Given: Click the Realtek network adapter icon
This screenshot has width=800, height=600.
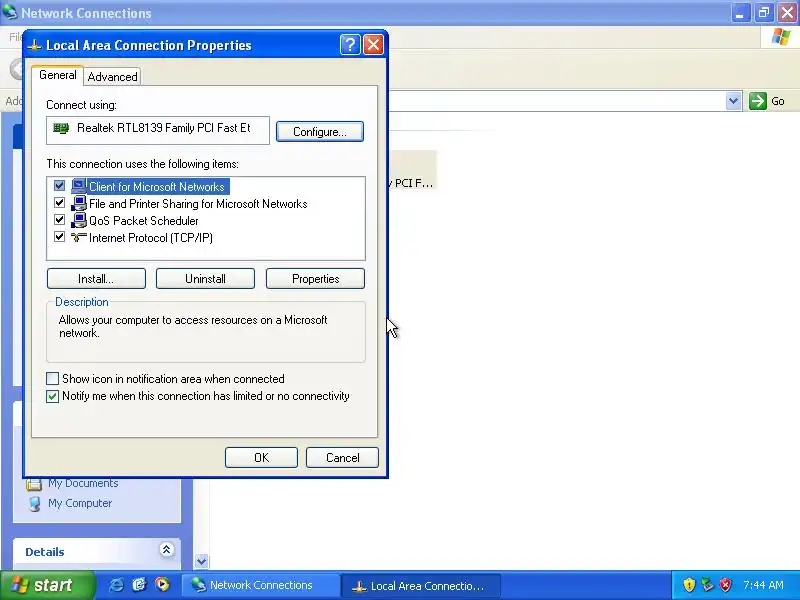Looking at the screenshot, I should point(61,128).
